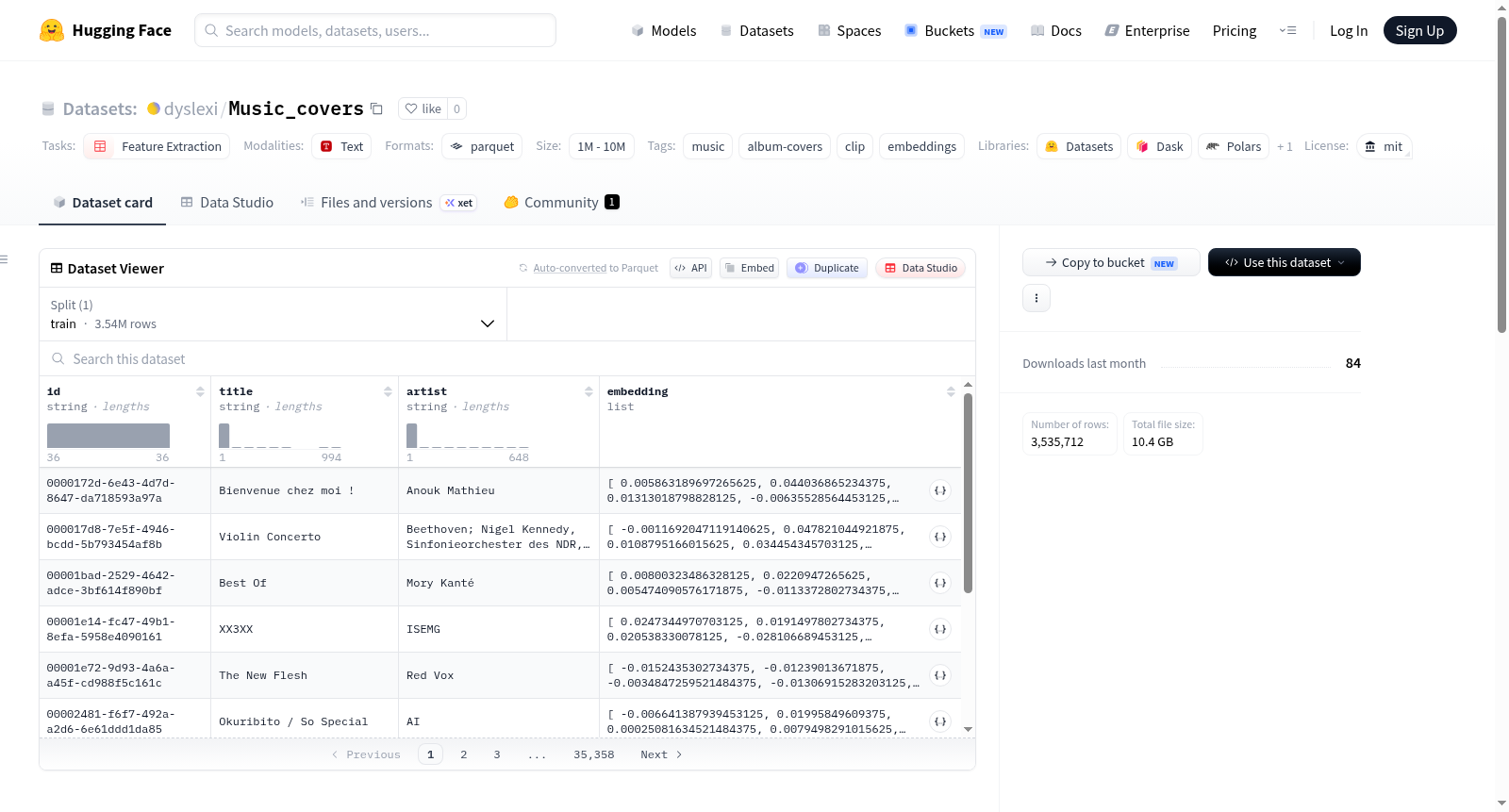Sort by the id column
This screenshot has height=812, width=1509.
[200, 391]
